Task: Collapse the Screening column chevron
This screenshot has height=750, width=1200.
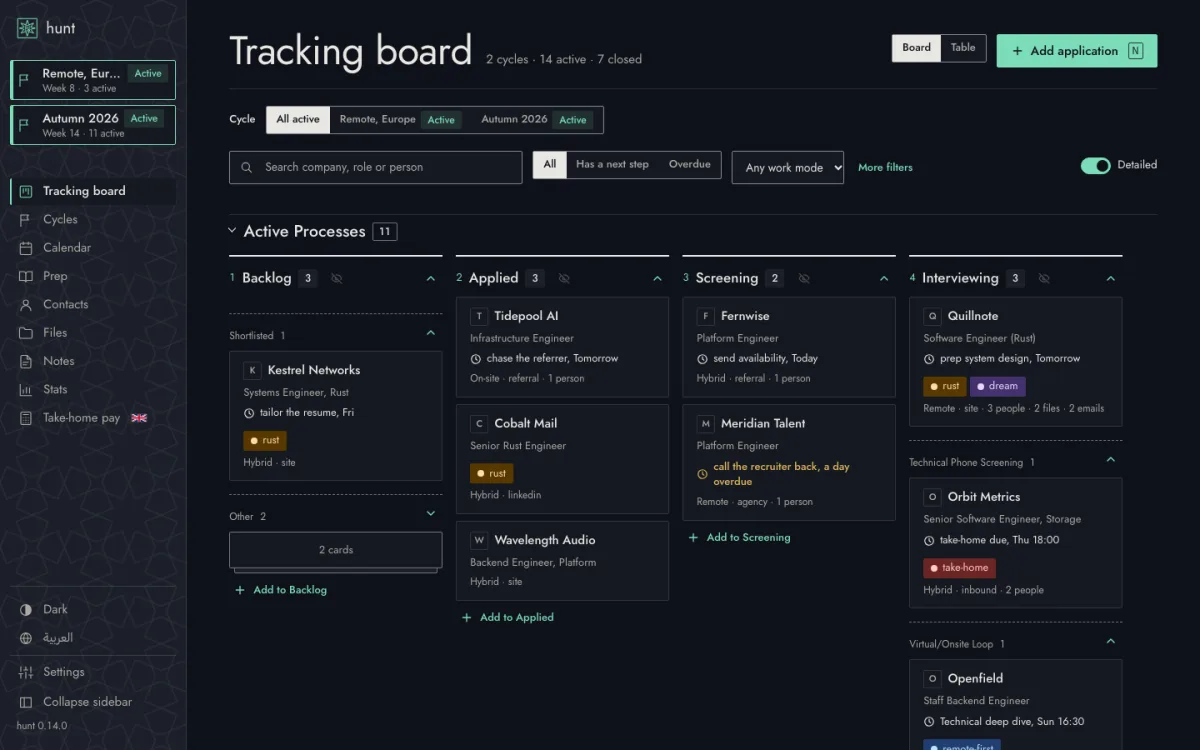Action: click(885, 279)
